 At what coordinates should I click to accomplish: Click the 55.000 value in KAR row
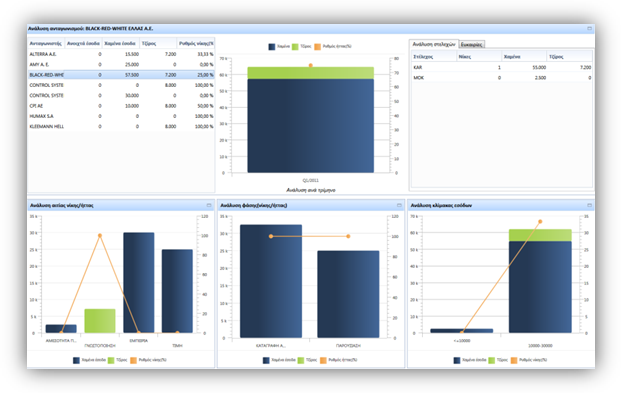click(539, 67)
